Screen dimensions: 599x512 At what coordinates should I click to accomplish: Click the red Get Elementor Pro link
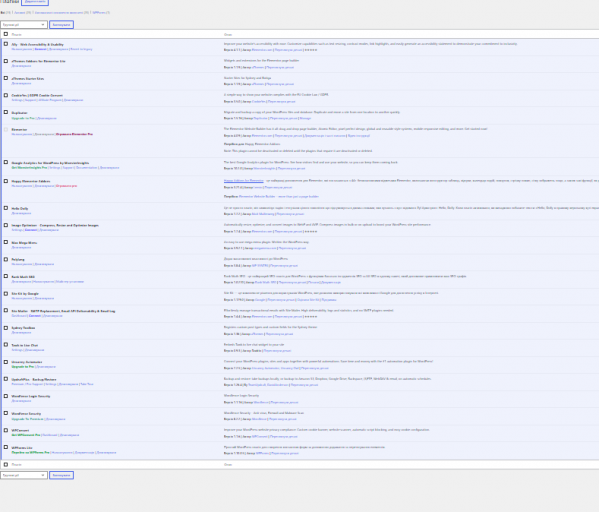[x=74, y=134]
